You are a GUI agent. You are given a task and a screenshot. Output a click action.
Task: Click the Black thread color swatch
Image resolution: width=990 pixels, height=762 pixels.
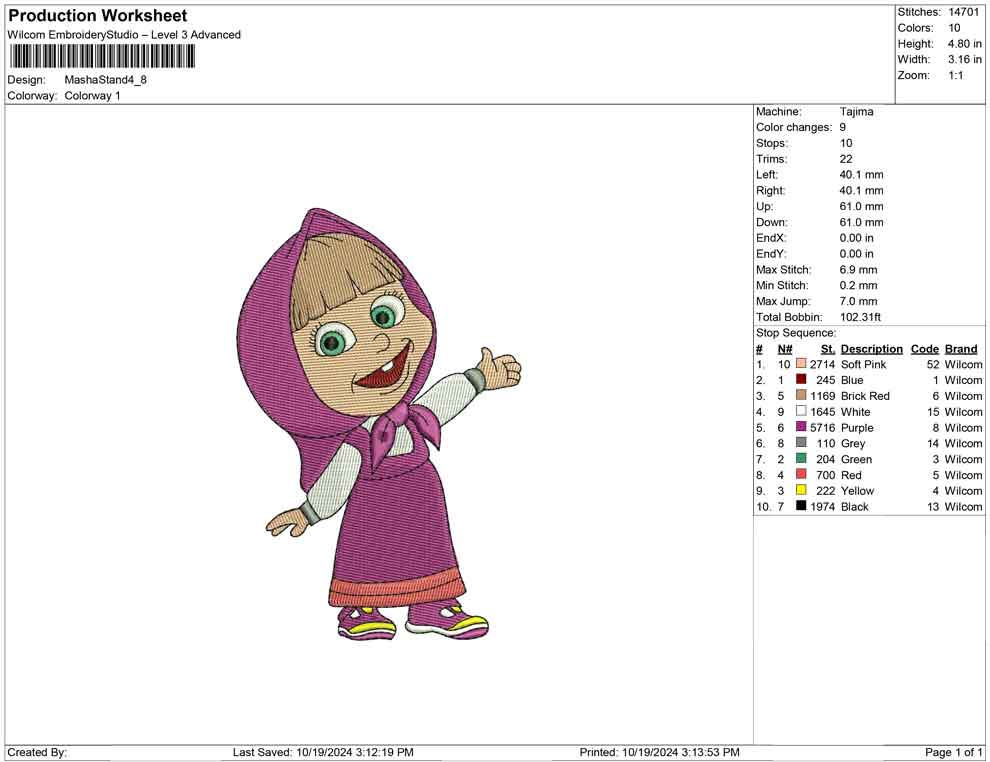pyautogui.click(x=801, y=507)
